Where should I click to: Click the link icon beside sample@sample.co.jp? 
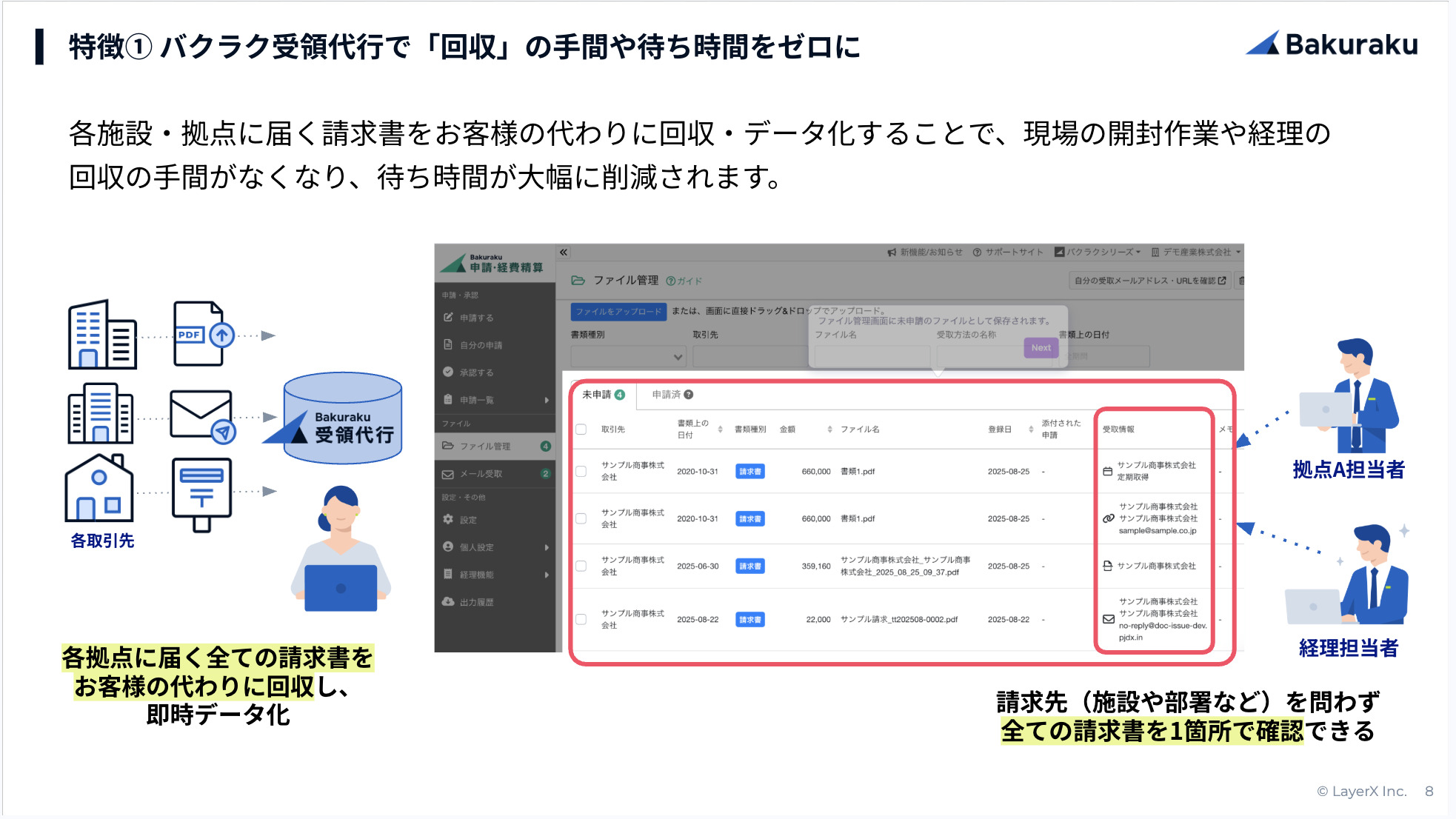[x=1108, y=518]
